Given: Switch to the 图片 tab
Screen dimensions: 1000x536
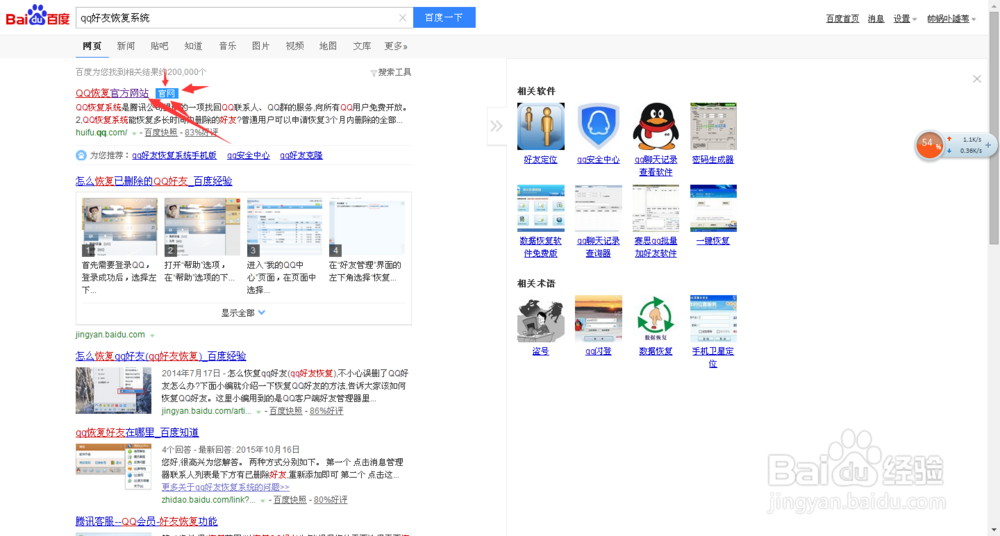Looking at the screenshot, I should click(261, 46).
